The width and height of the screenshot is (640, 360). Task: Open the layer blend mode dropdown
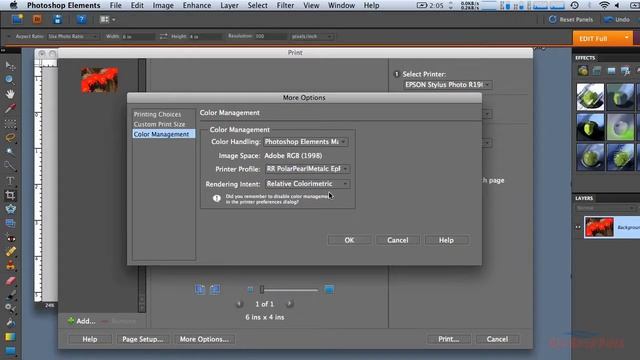coord(605,208)
